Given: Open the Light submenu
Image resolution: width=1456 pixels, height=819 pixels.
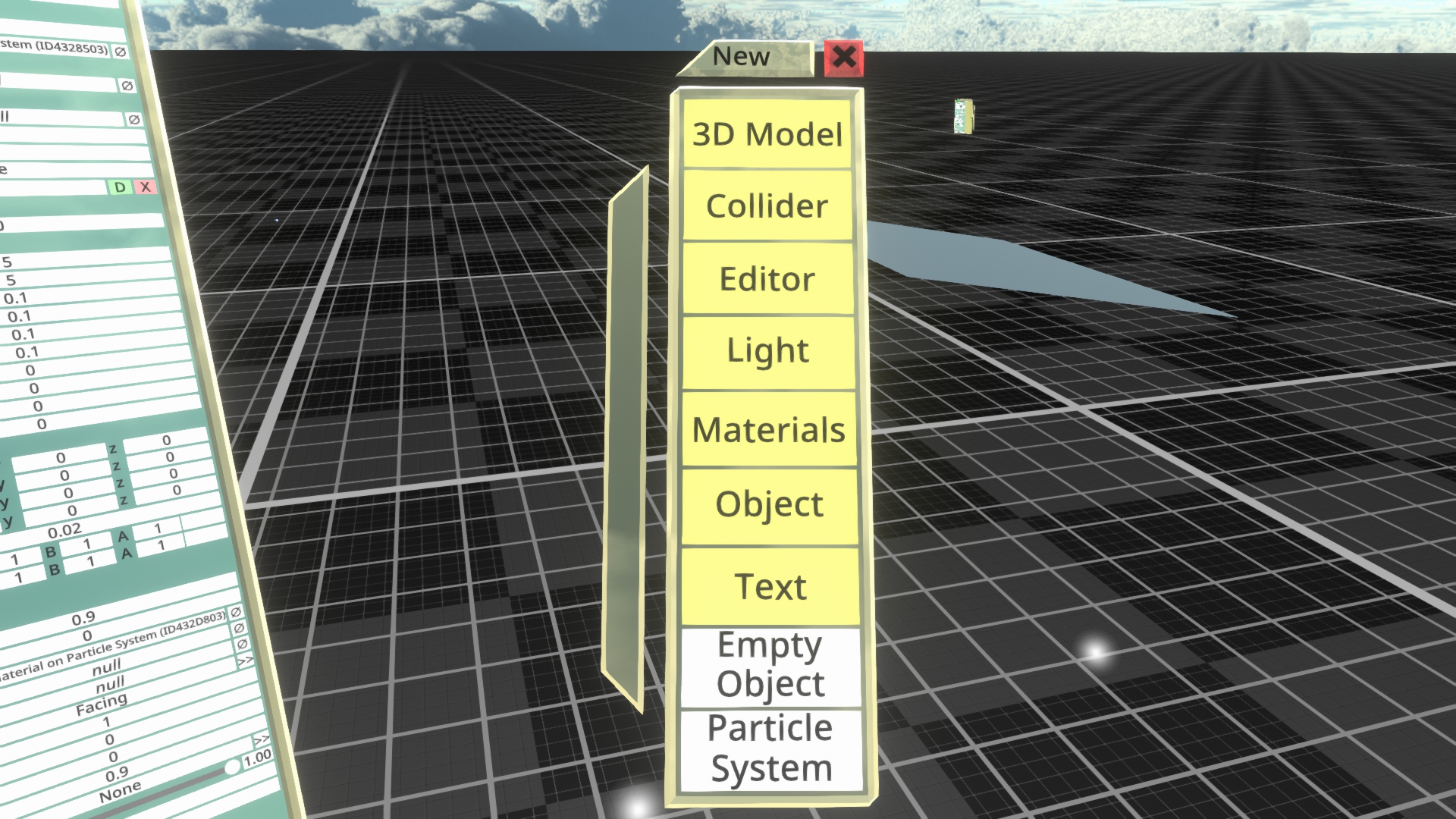Looking at the screenshot, I should pyautogui.click(x=767, y=351).
